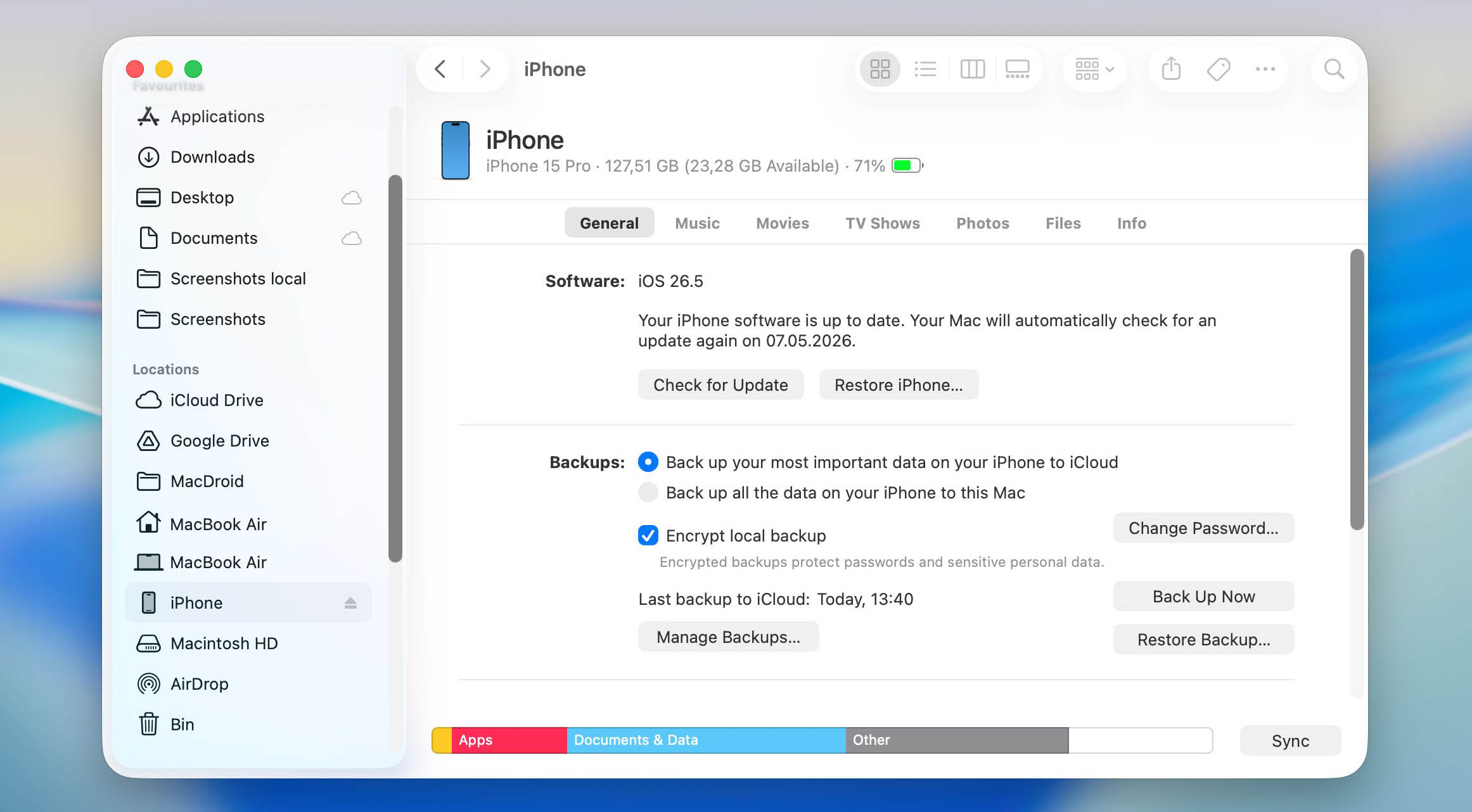Screen dimensions: 1472x812
Task: Switch to the Files tab
Action: (x=1063, y=223)
